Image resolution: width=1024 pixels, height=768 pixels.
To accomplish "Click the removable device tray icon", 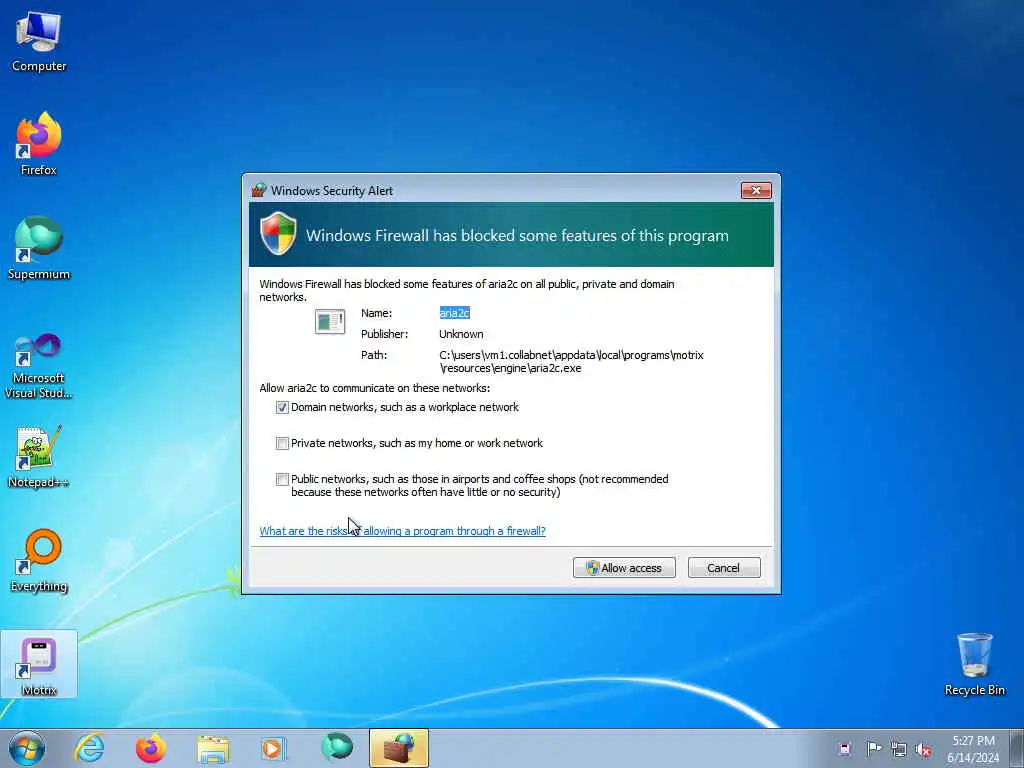I will [844, 748].
